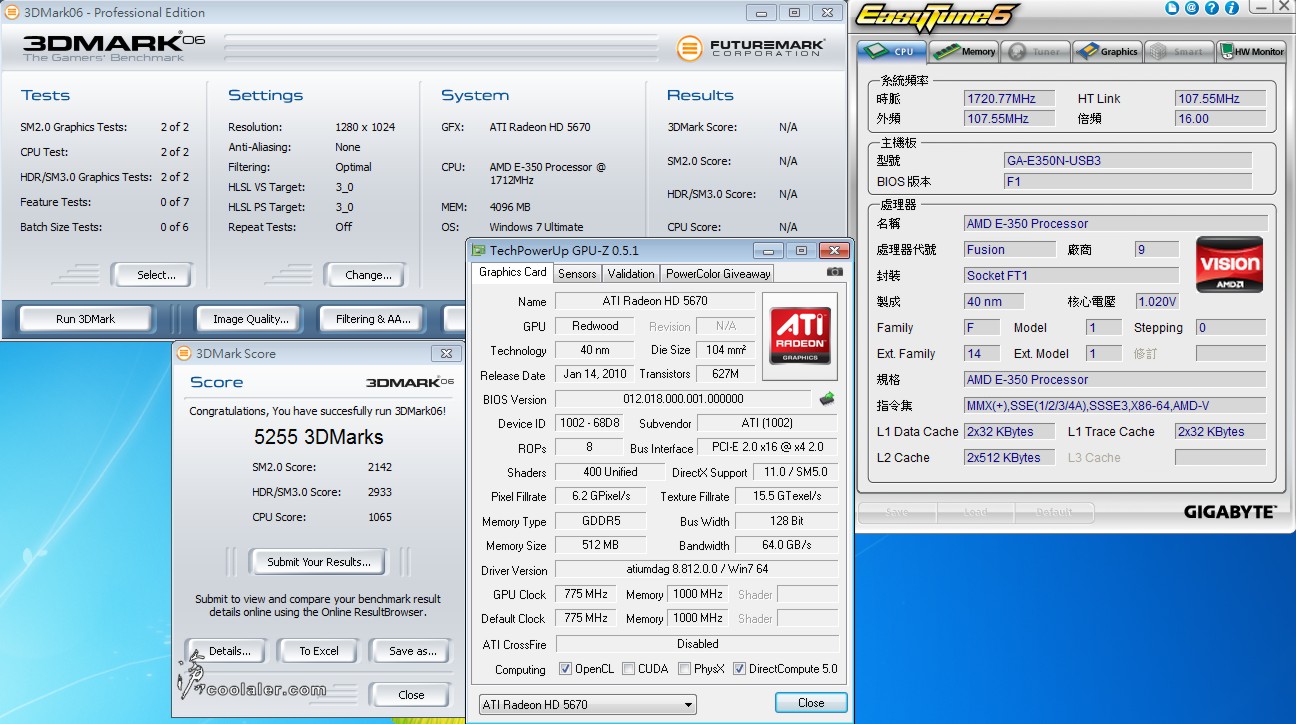Click the GPU-Z title bar app icon

coord(478,250)
